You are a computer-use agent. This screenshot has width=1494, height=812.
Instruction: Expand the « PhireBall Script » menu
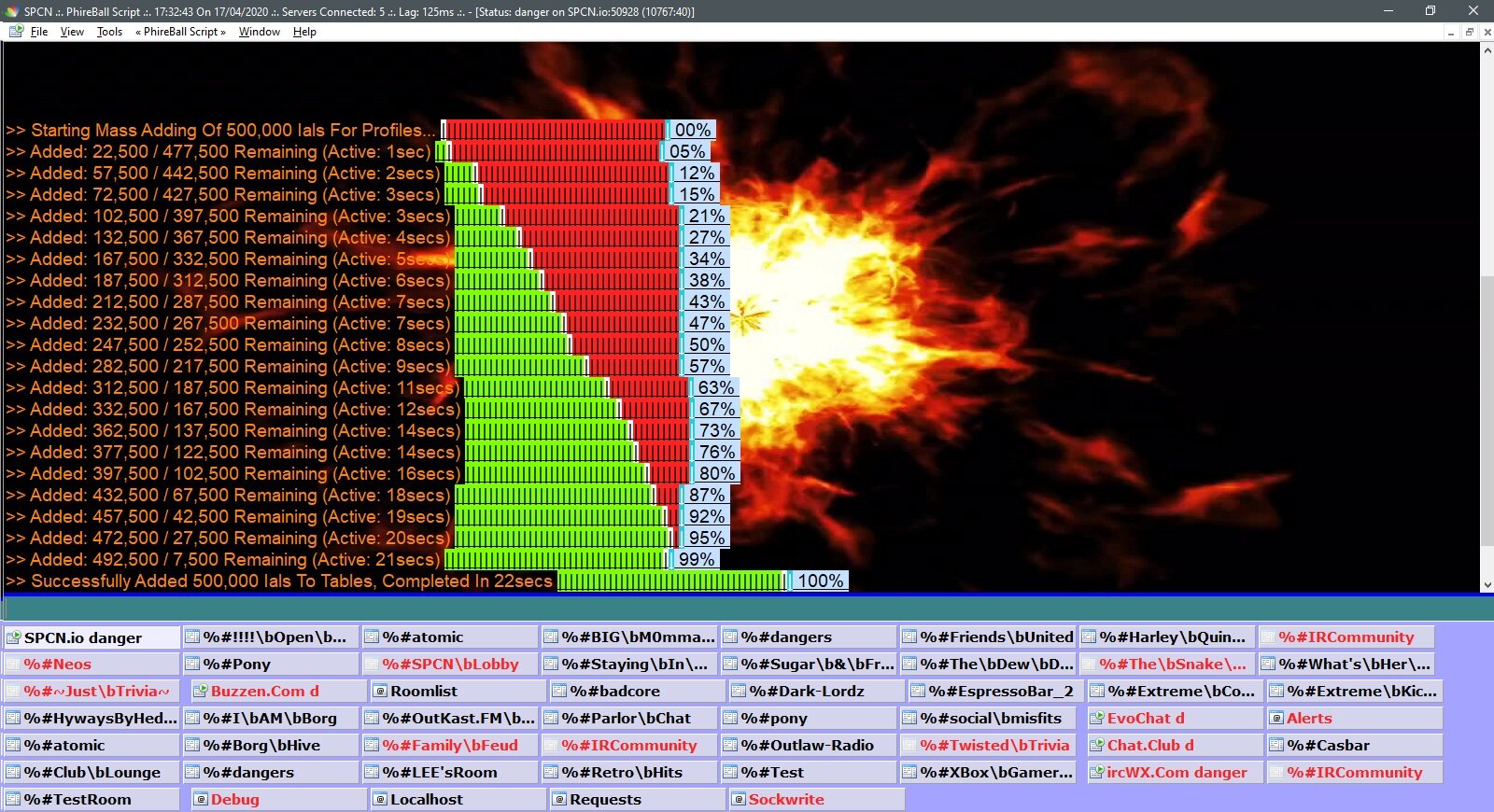point(180,32)
